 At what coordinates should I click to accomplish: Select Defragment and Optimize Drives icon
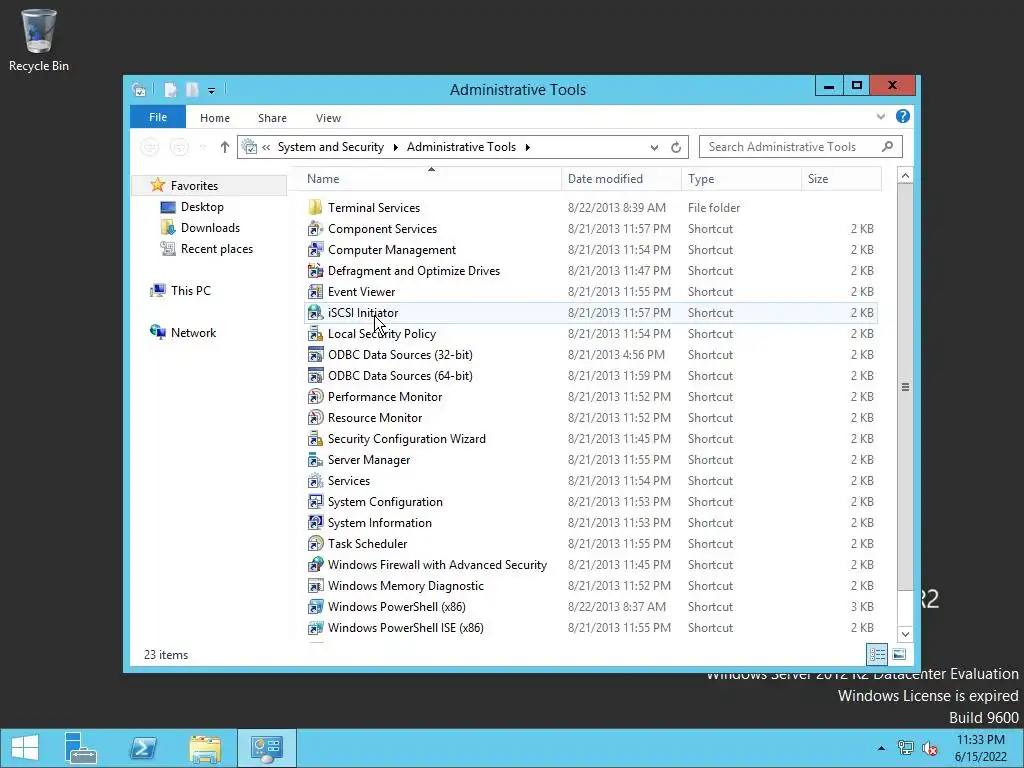tap(315, 270)
